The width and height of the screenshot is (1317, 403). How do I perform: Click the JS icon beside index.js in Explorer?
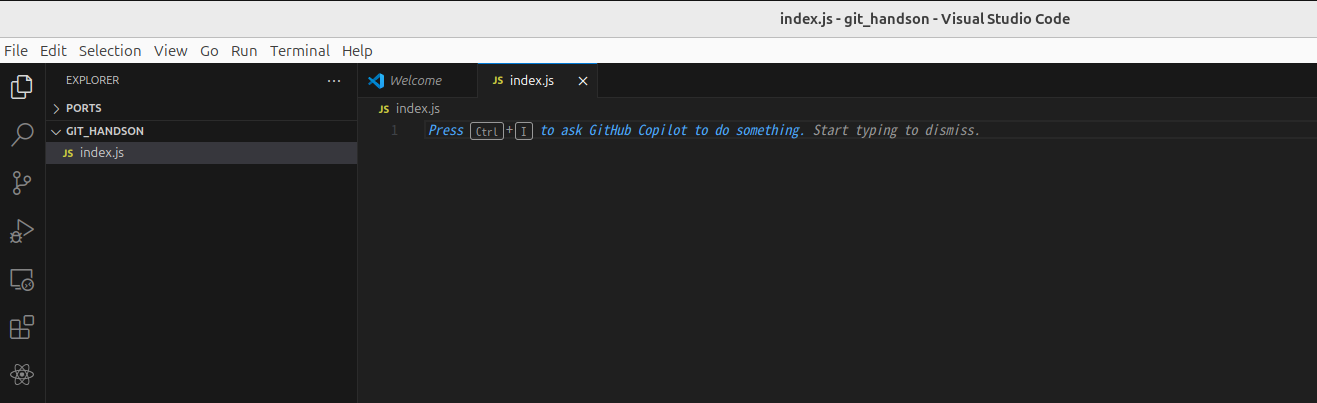[68, 153]
